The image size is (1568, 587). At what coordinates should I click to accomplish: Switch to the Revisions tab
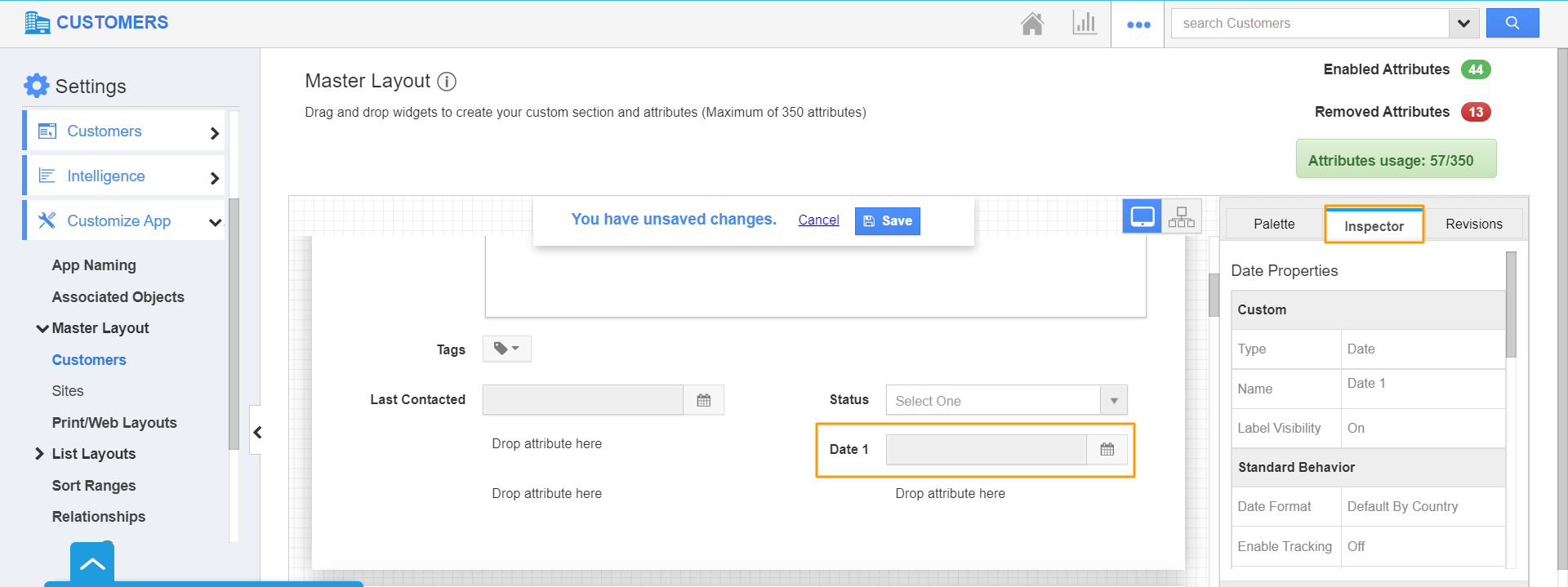click(x=1473, y=224)
